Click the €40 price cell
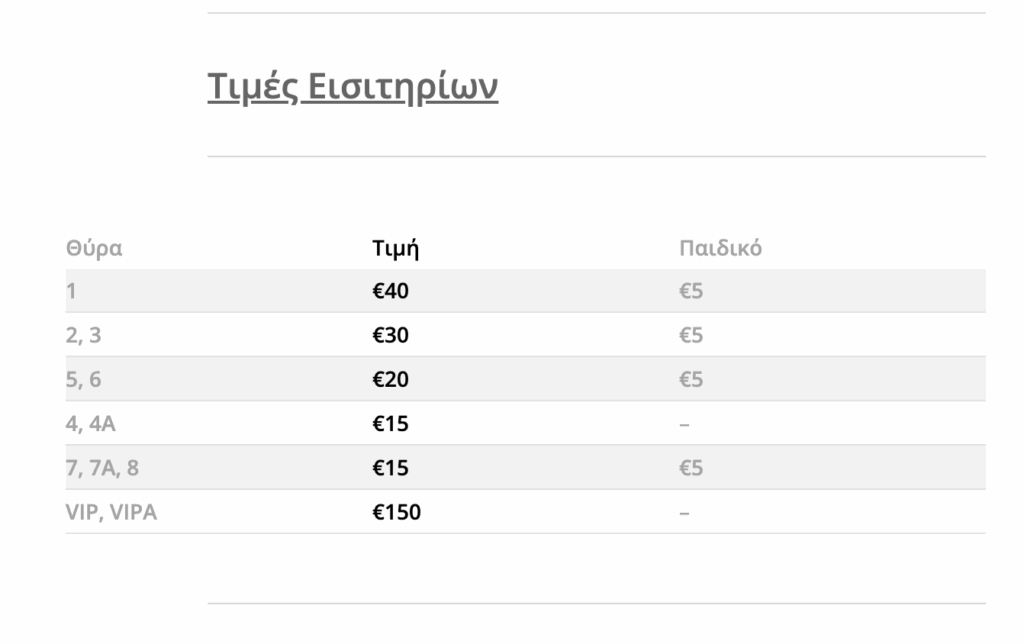This screenshot has width=1024, height=644. (391, 292)
